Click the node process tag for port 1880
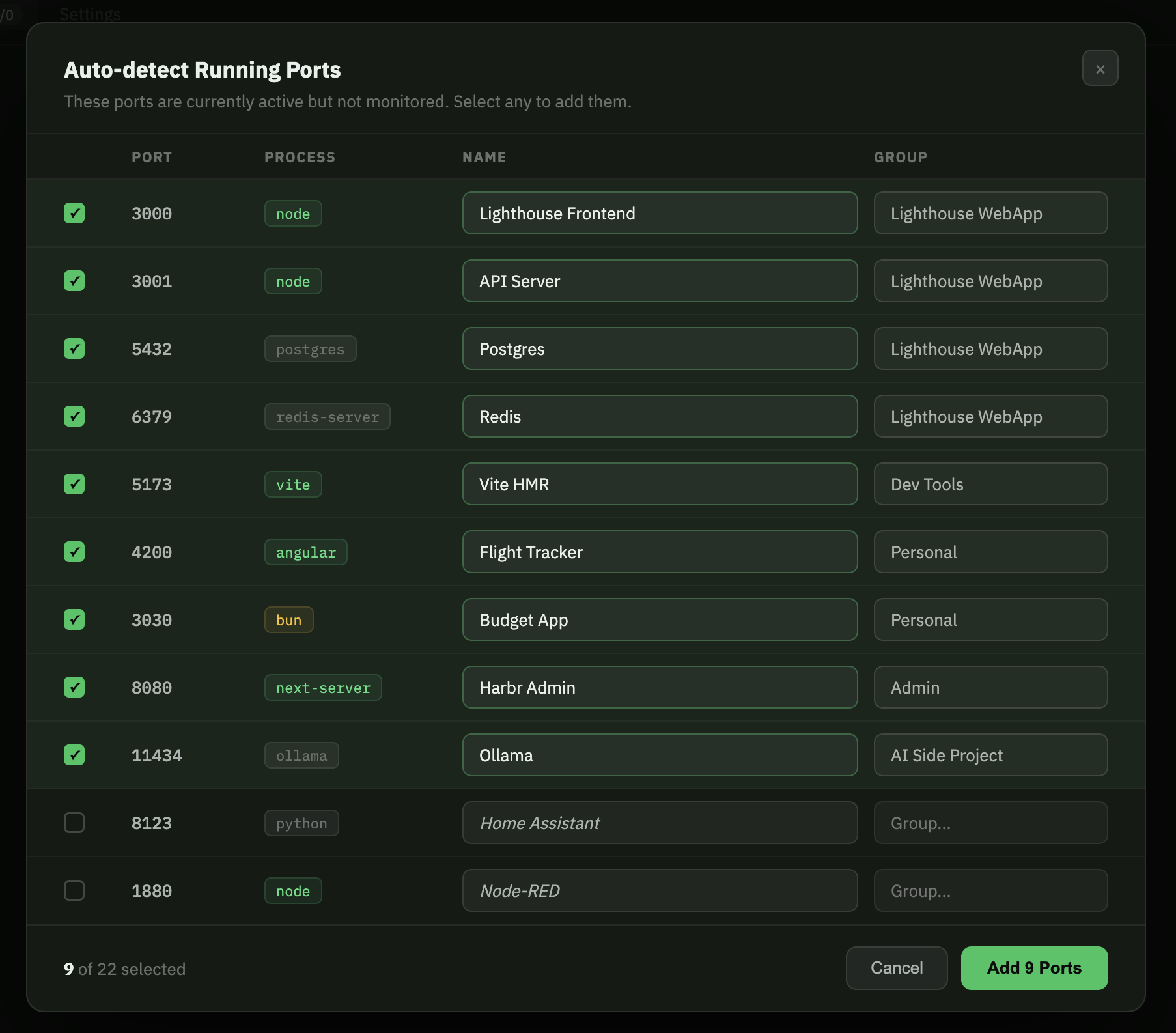Screen dimensions: 1176x1033 click(x=293, y=890)
